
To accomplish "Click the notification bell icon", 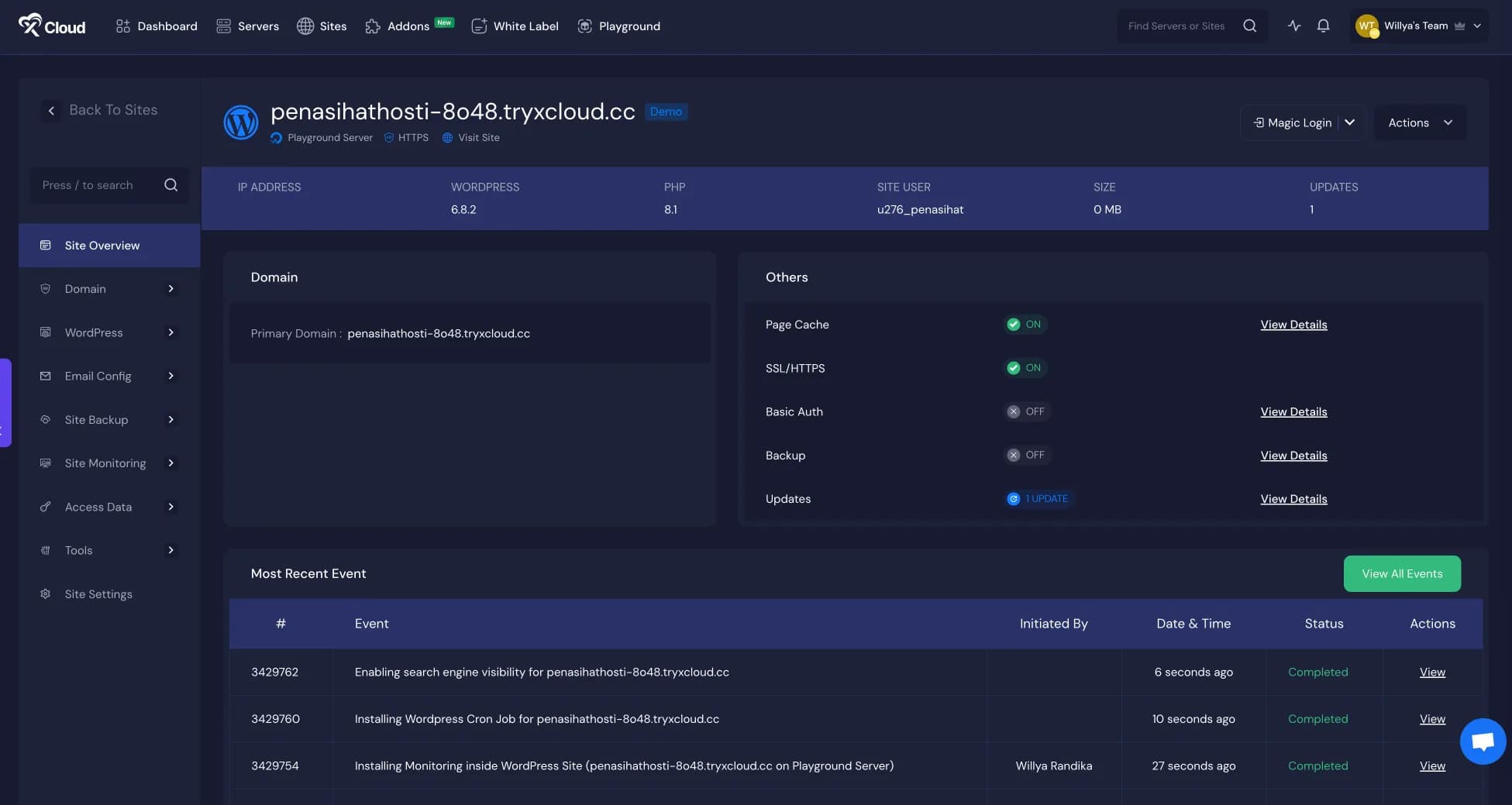I will pos(1323,26).
